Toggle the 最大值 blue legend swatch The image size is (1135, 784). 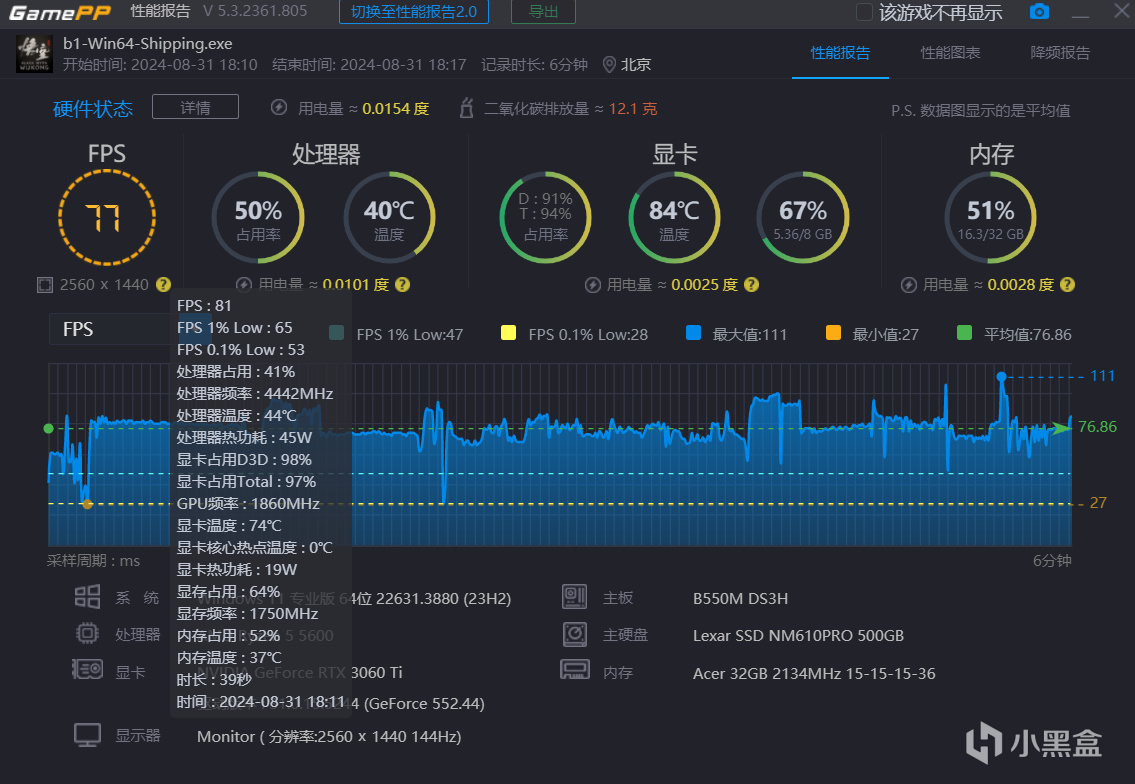693,332
